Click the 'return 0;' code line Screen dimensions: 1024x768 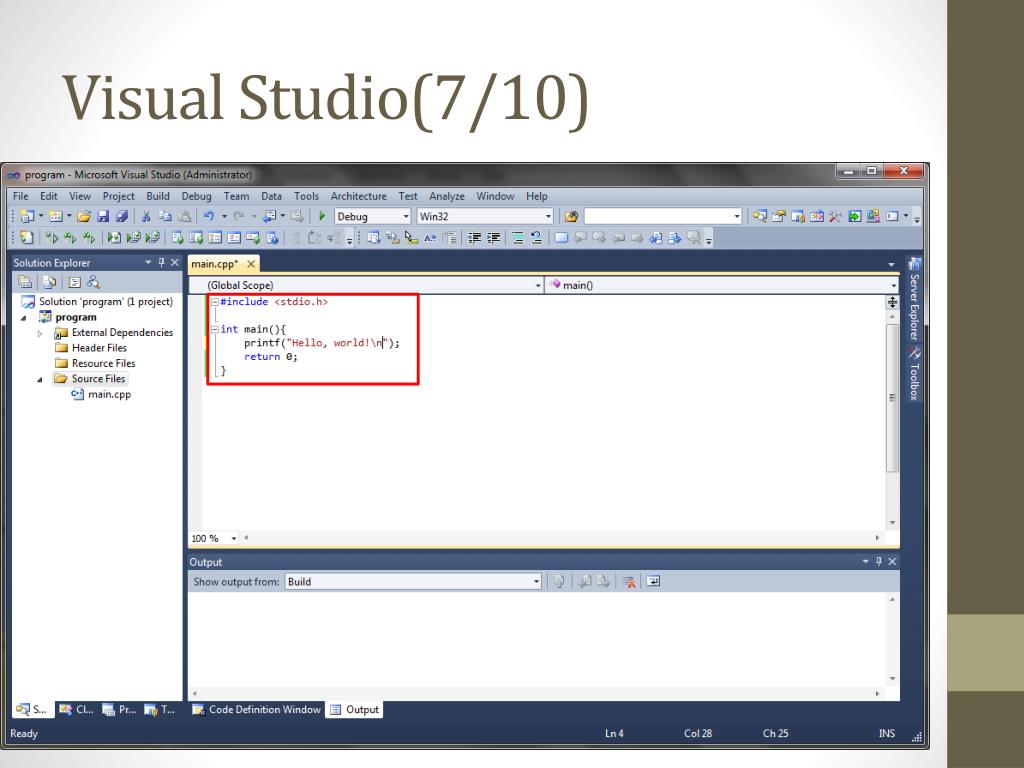pyautogui.click(x=270, y=357)
